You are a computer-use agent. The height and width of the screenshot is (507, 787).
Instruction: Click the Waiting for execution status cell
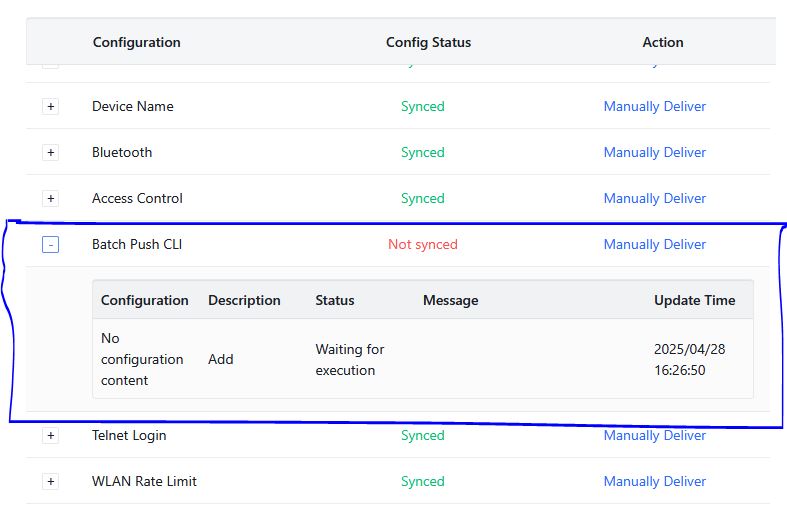point(350,359)
